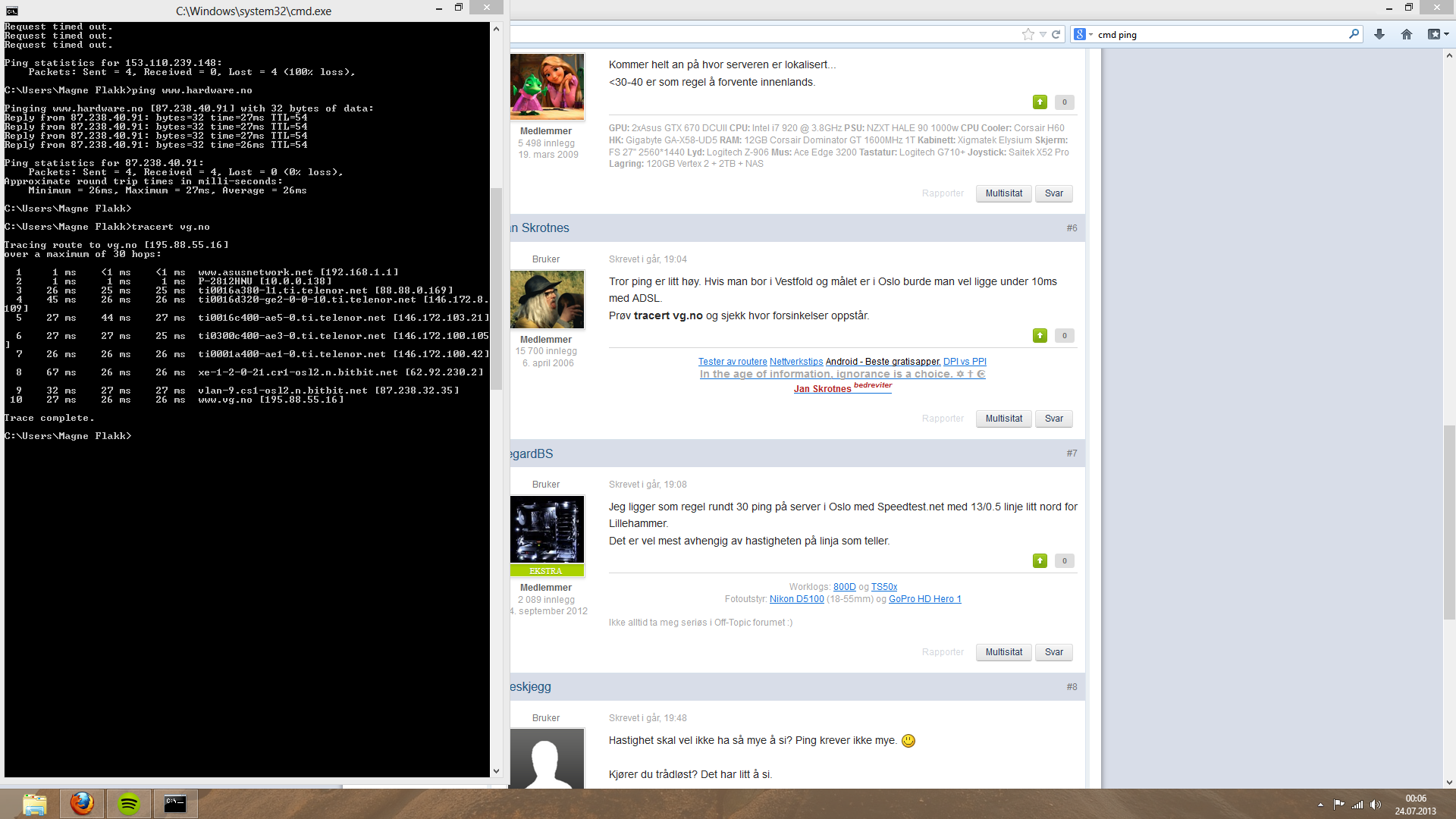Viewport: 1456px width, 819px height.
Task: Upvote the Speedtest.net Lillehammer post
Action: click(x=1040, y=560)
